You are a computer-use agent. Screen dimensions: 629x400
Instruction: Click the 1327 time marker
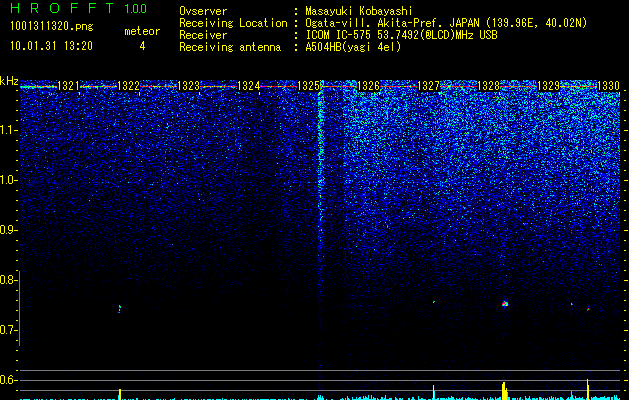pyautogui.click(x=428, y=86)
